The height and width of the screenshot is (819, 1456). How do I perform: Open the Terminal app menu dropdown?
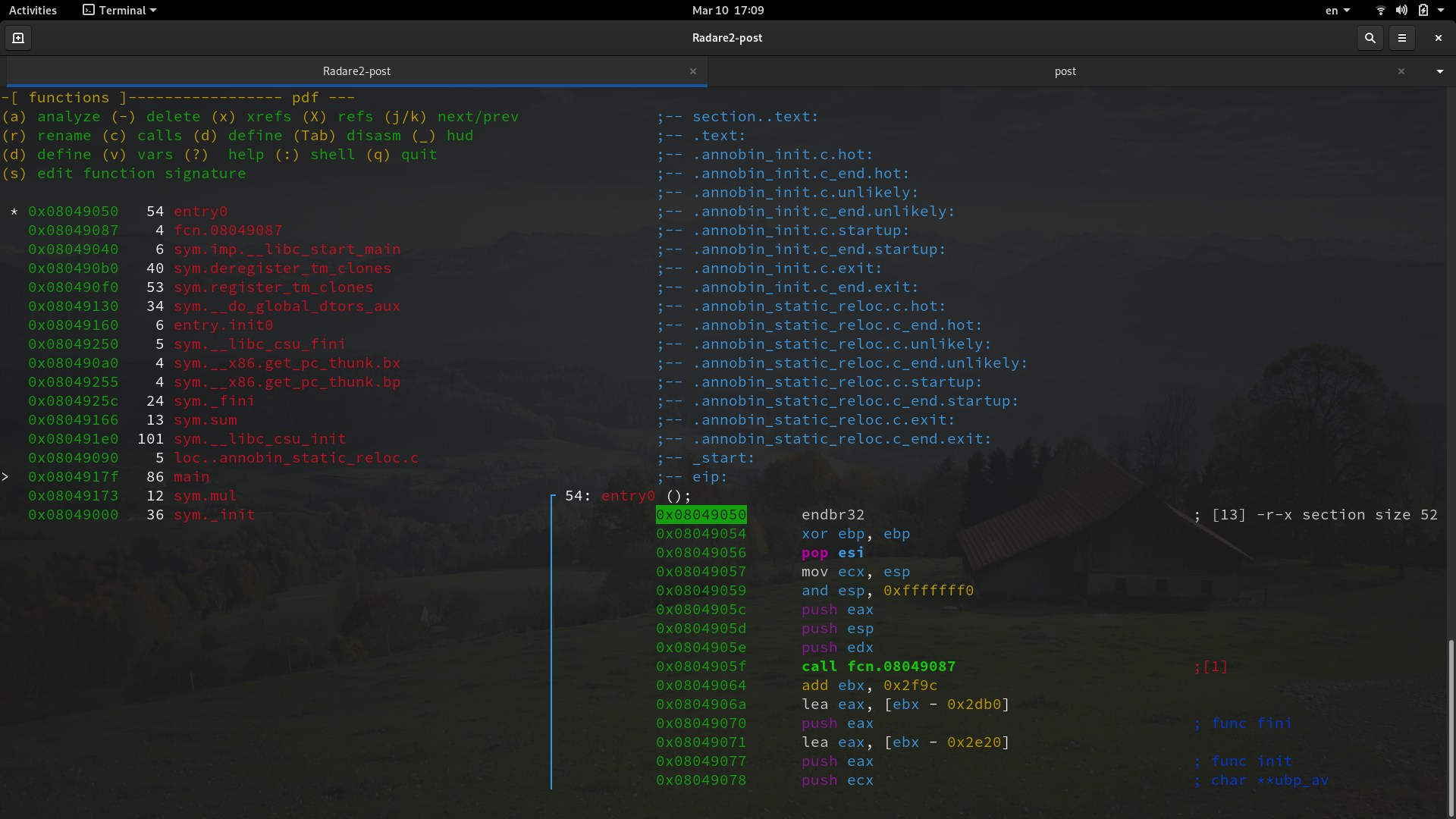(120, 11)
